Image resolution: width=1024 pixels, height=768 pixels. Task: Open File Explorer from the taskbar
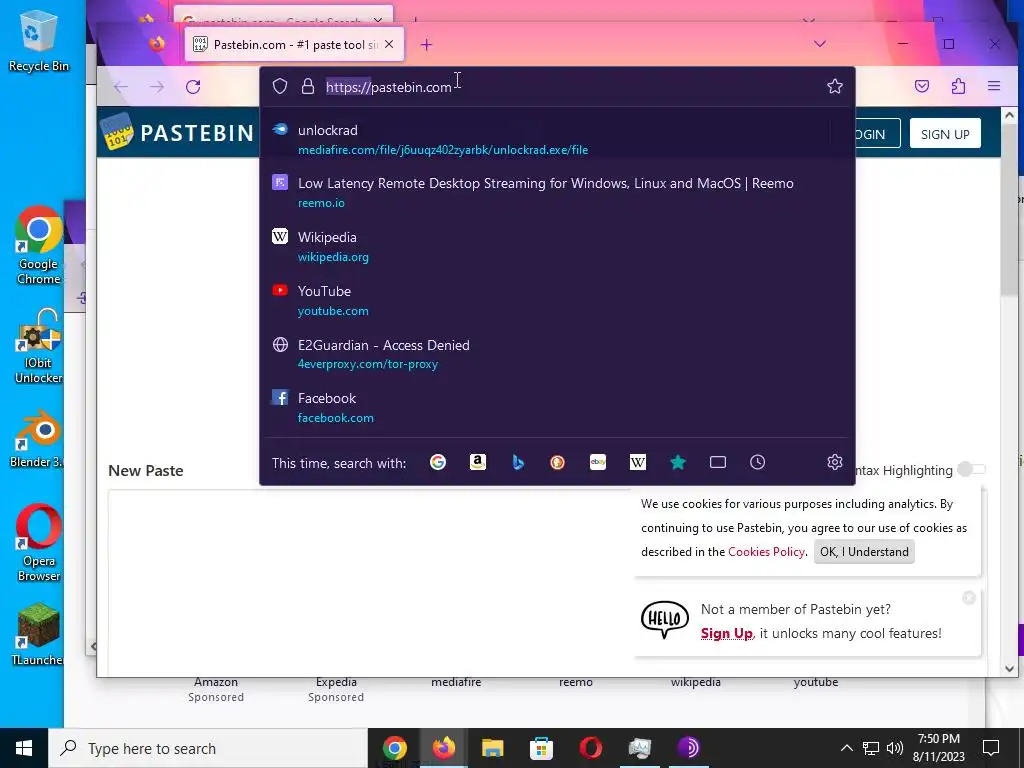coord(492,748)
